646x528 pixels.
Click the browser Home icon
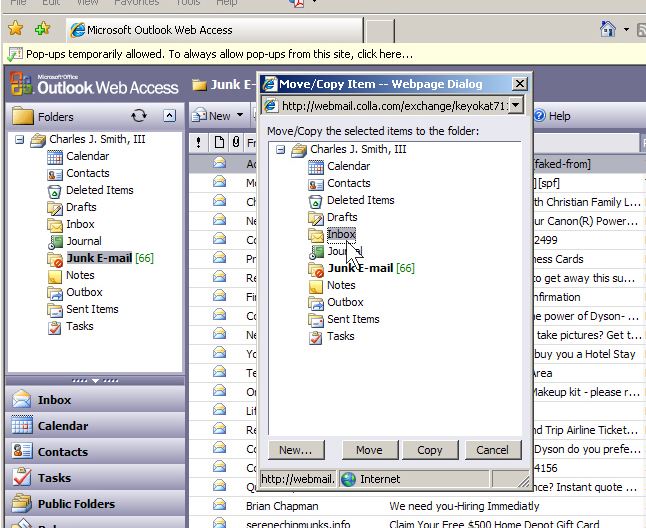click(608, 29)
